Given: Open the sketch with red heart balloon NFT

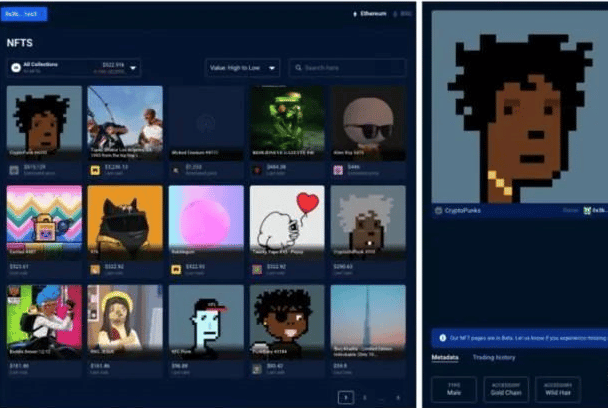Looking at the screenshot, I should [x=287, y=222].
